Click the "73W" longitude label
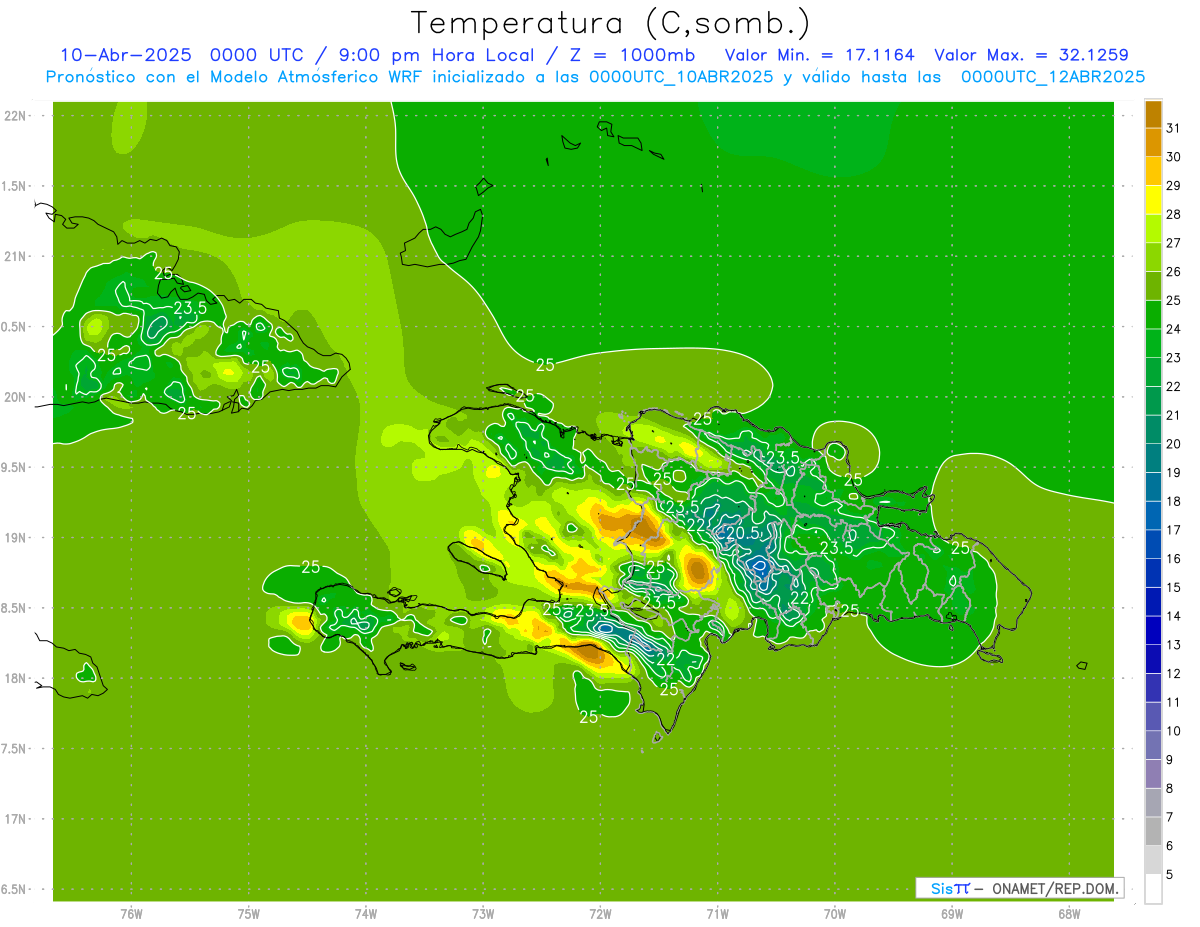Screen dimensions: 1200x927 coord(483,913)
